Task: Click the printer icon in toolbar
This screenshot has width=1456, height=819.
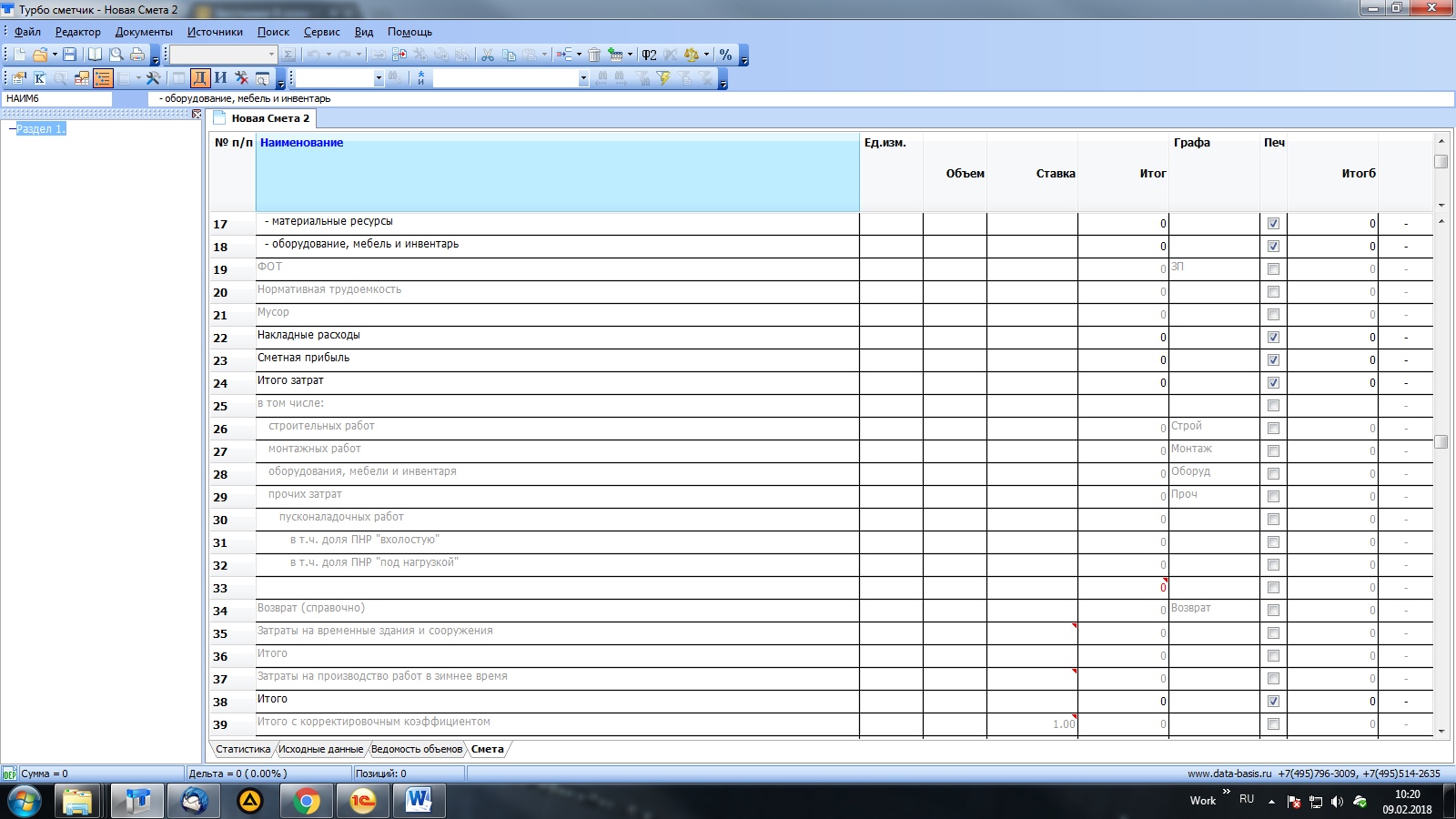Action: click(137, 55)
